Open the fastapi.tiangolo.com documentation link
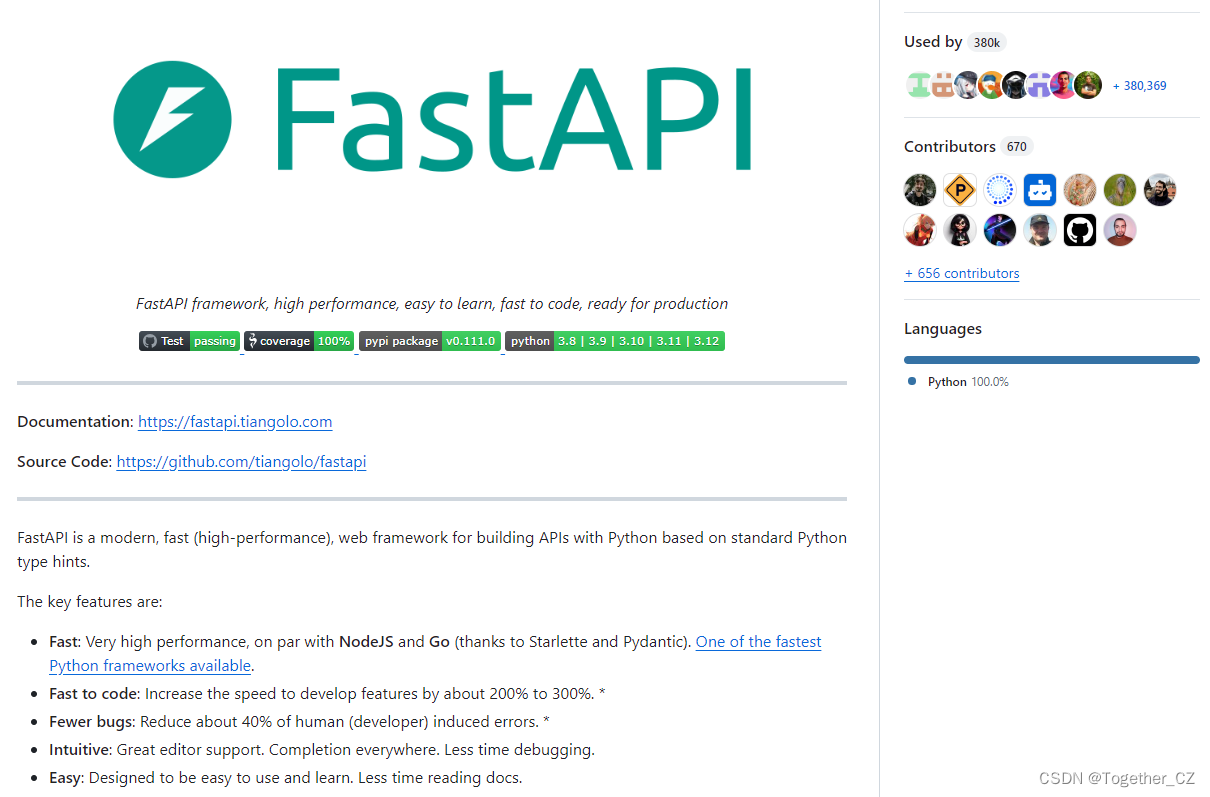This screenshot has width=1210, height=797. click(x=235, y=421)
